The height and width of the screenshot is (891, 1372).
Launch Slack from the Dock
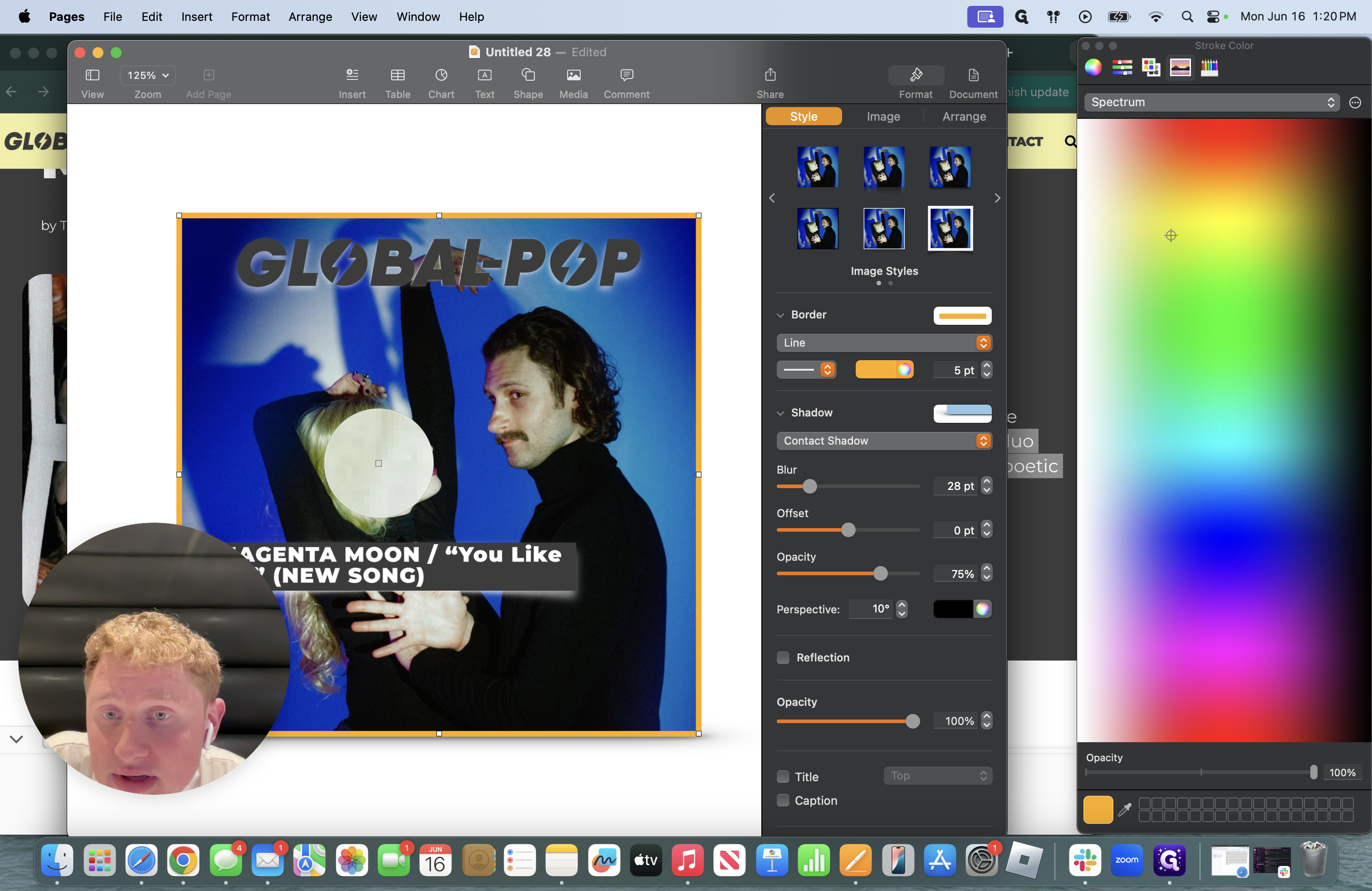click(1085, 861)
